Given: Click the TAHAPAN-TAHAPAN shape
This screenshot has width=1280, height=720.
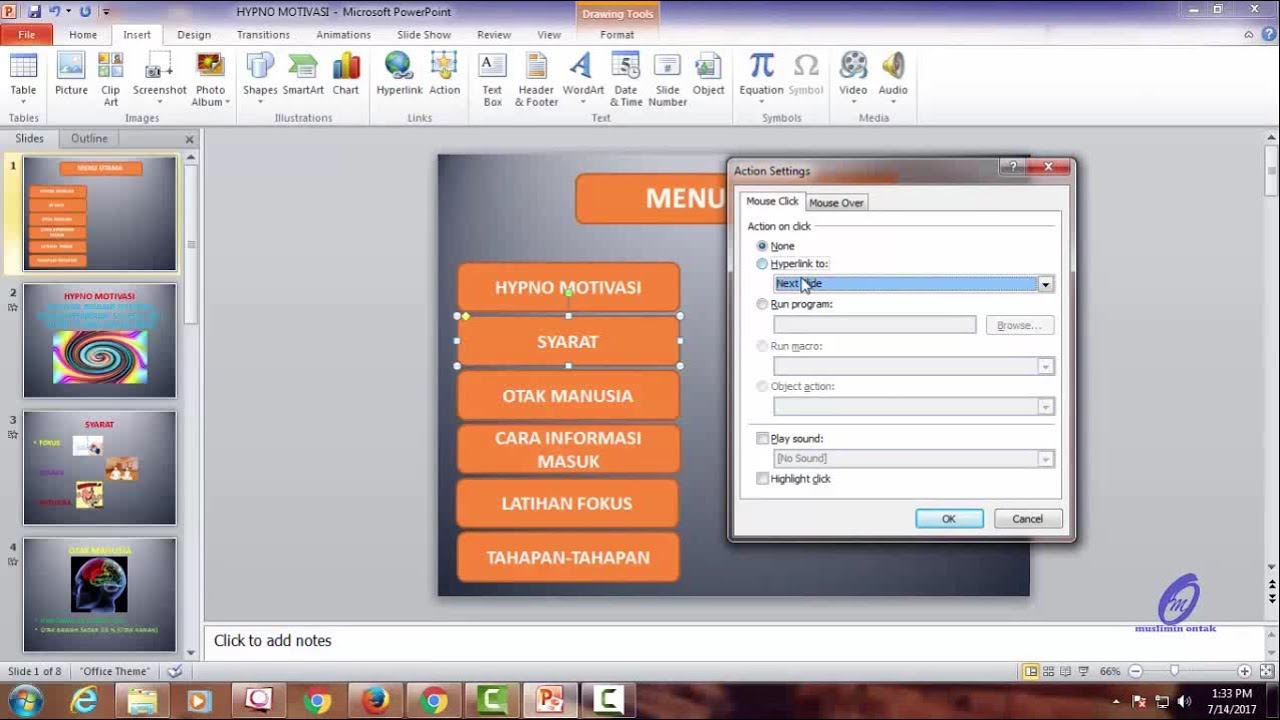Looking at the screenshot, I should pos(568,557).
